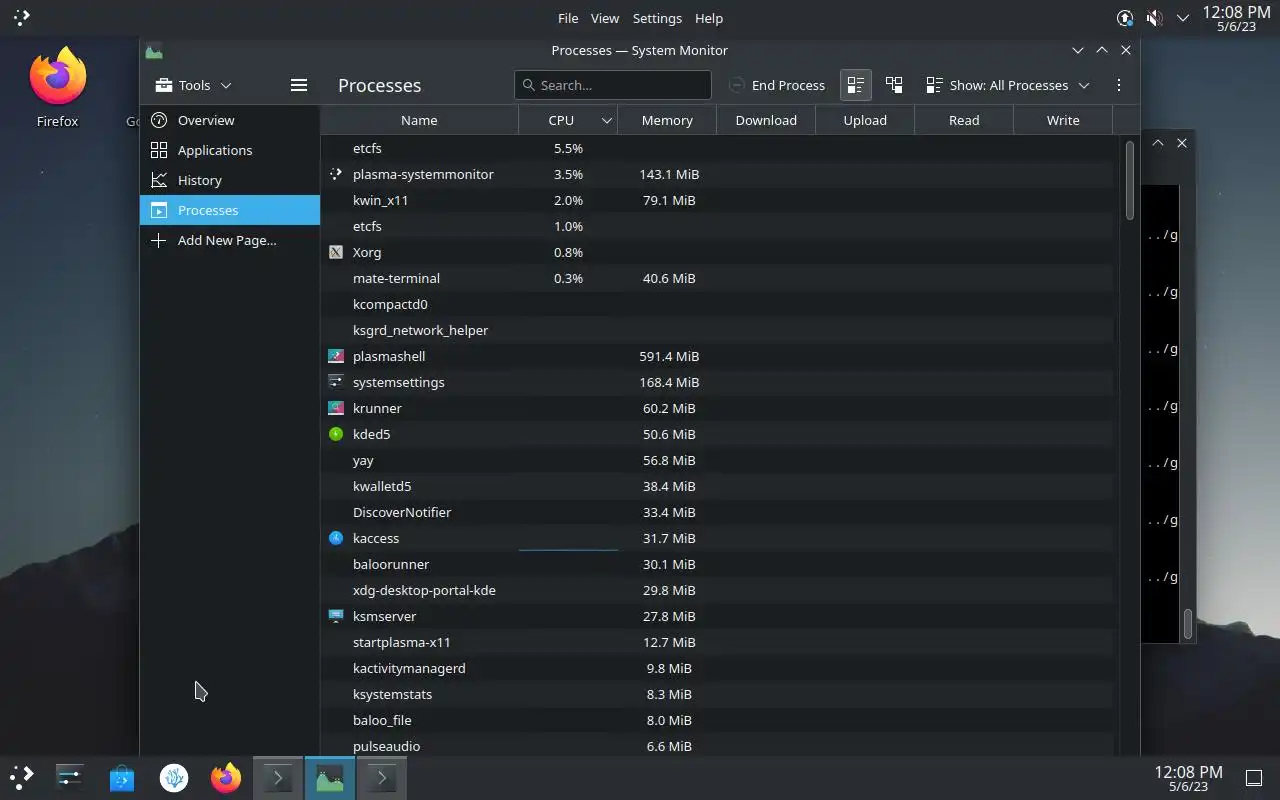Image resolution: width=1280 pixels, height=800 pixels.
Task: Sort by the Name column header
Action: pyautogui.click(x=419, y=120)
